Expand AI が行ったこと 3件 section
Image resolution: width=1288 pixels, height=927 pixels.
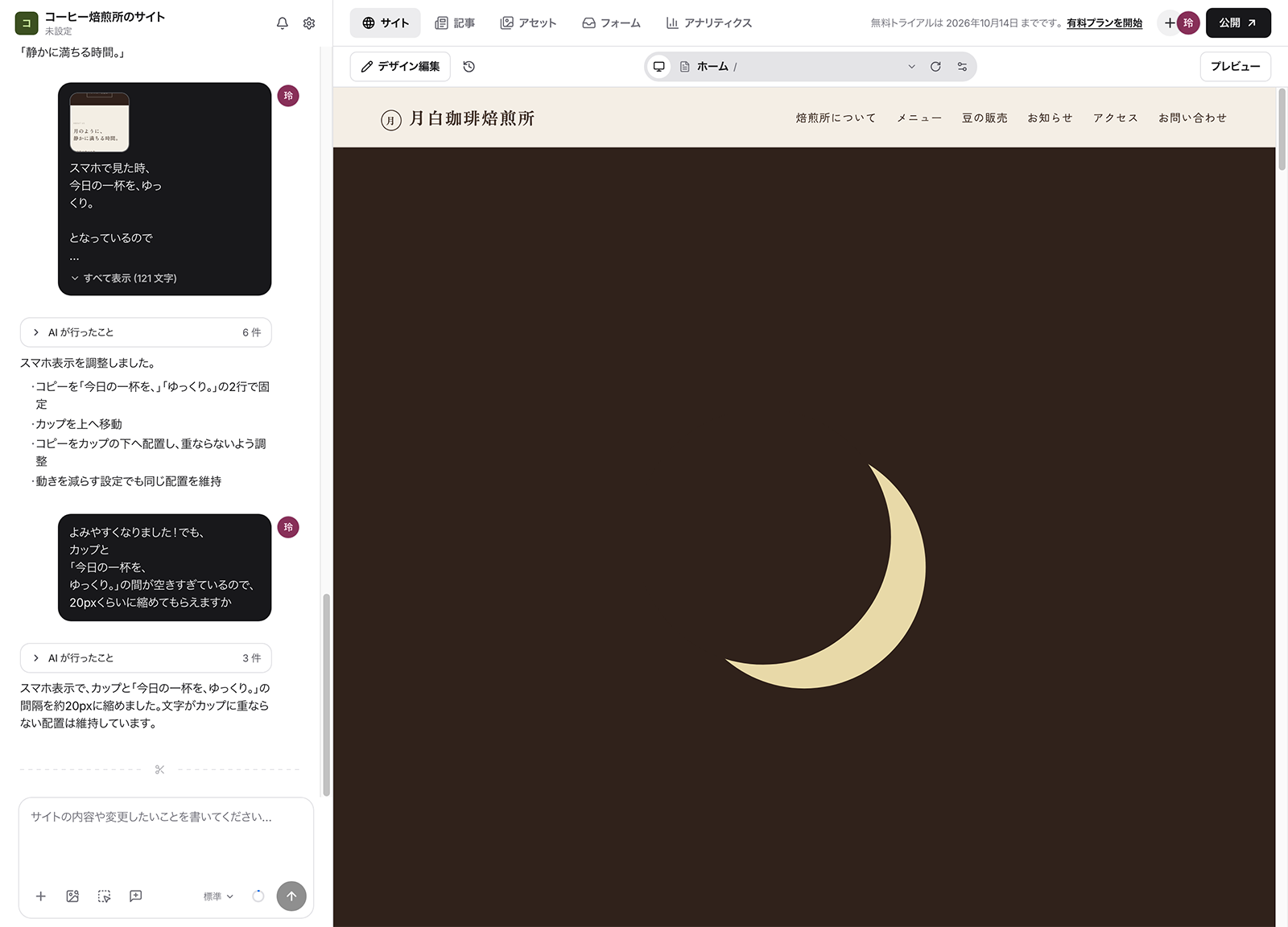(x=146, y=658)
